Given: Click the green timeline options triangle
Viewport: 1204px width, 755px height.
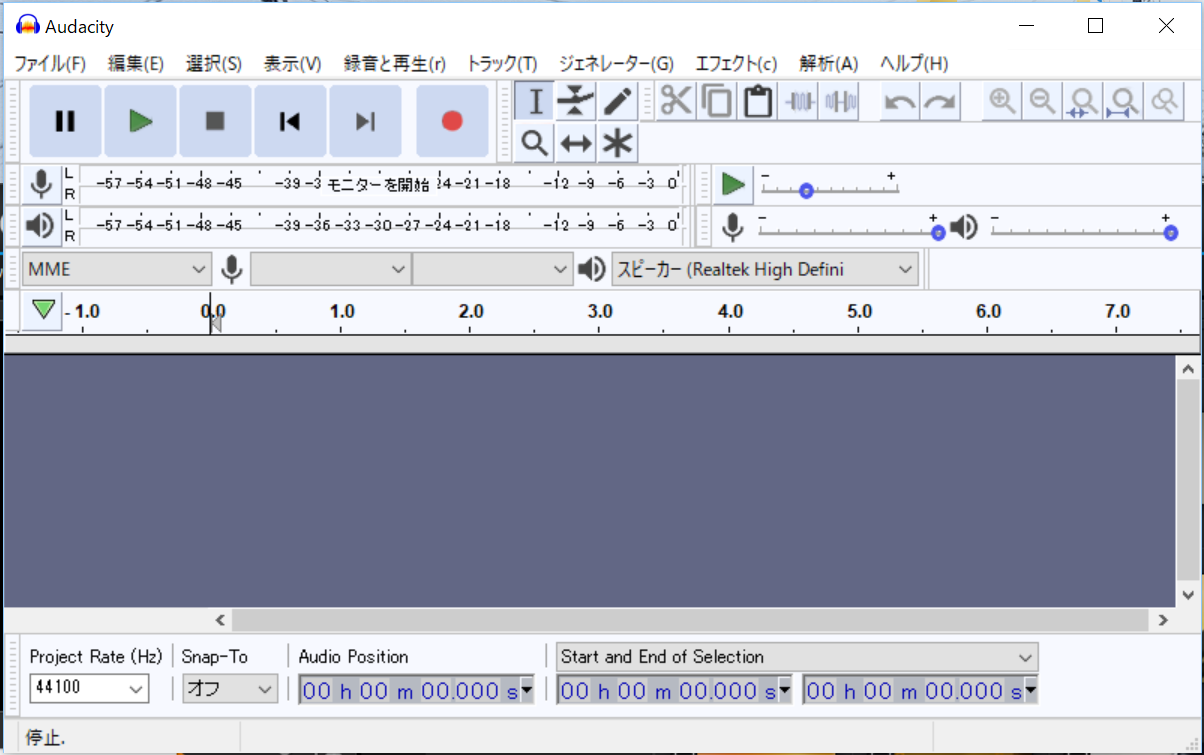Looking at the screenshot, I should [43, 310].
